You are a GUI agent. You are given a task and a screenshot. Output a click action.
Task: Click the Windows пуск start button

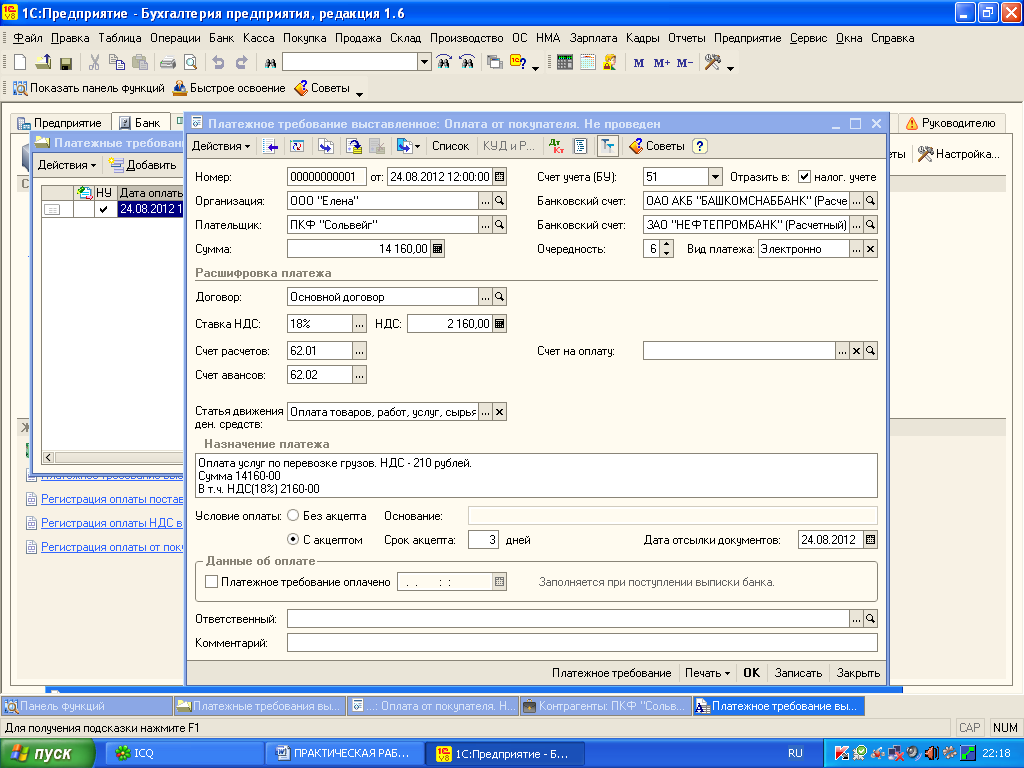point(47,754)
